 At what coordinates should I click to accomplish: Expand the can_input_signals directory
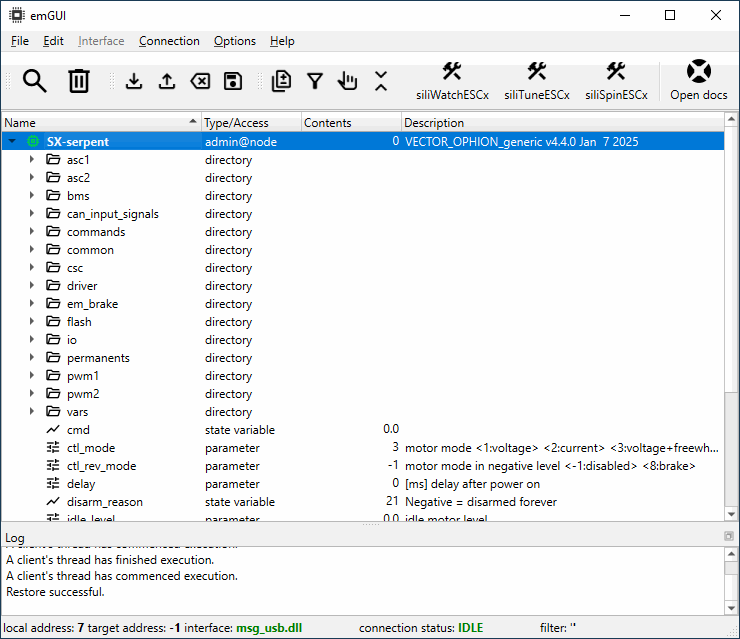[32, 213]
